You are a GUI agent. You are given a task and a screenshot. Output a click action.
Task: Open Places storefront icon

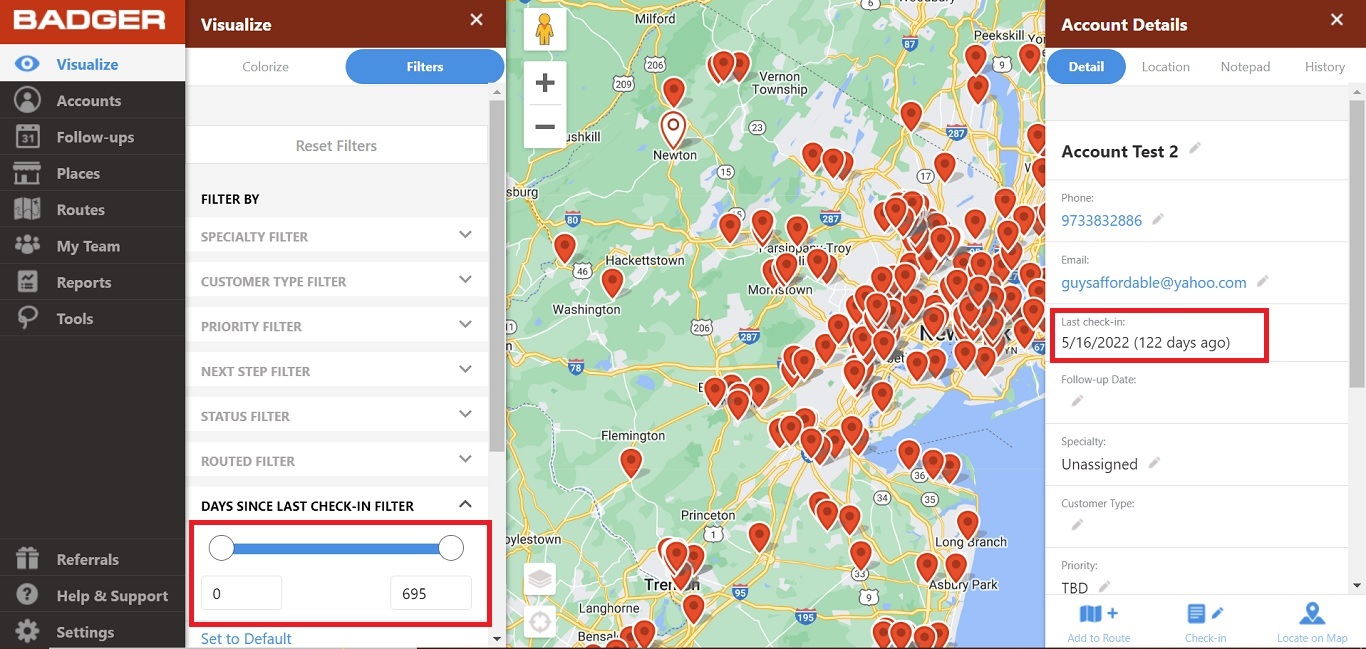pyautogui.click(x=27, y=173)
